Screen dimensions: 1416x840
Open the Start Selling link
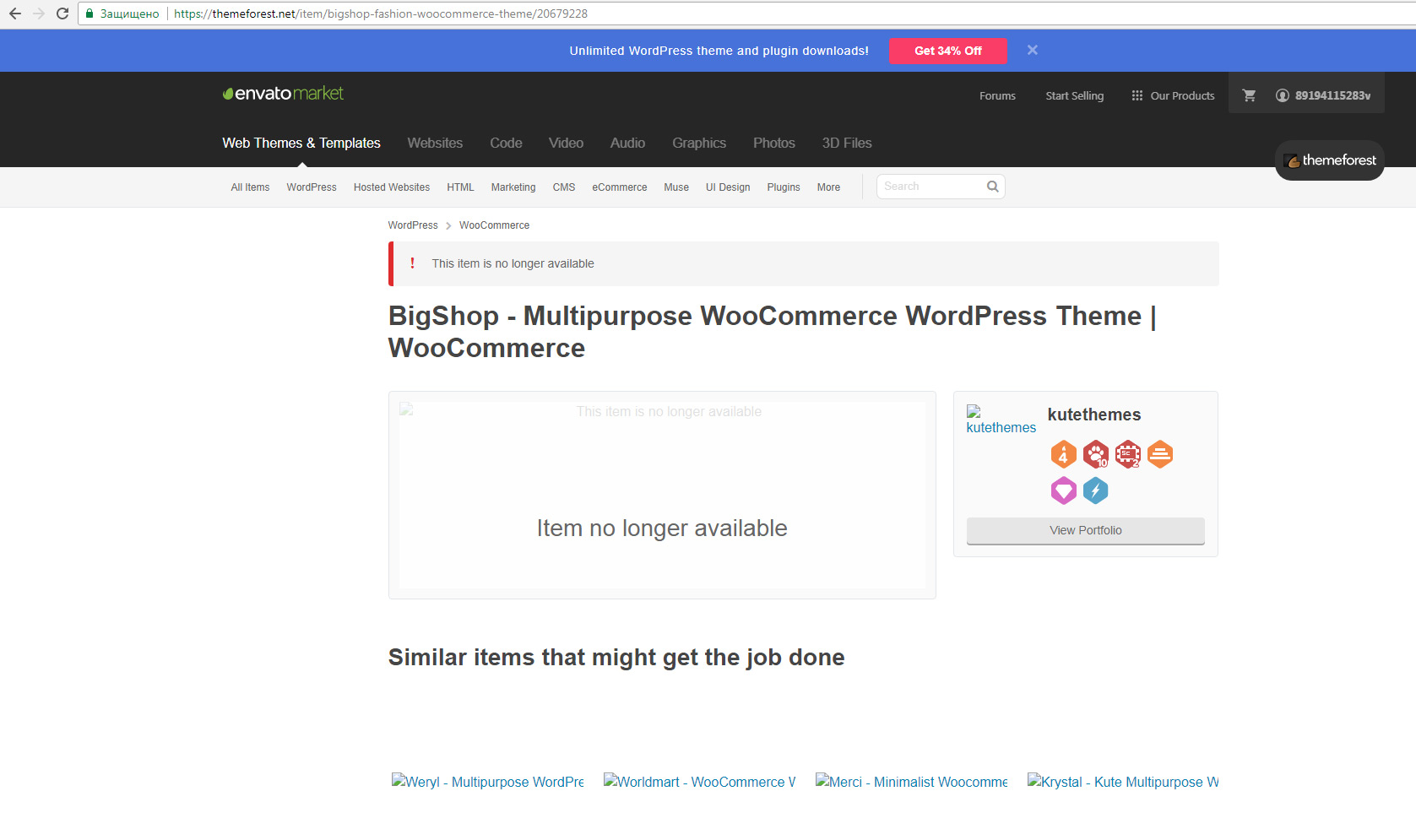[x=1074, y=95]
